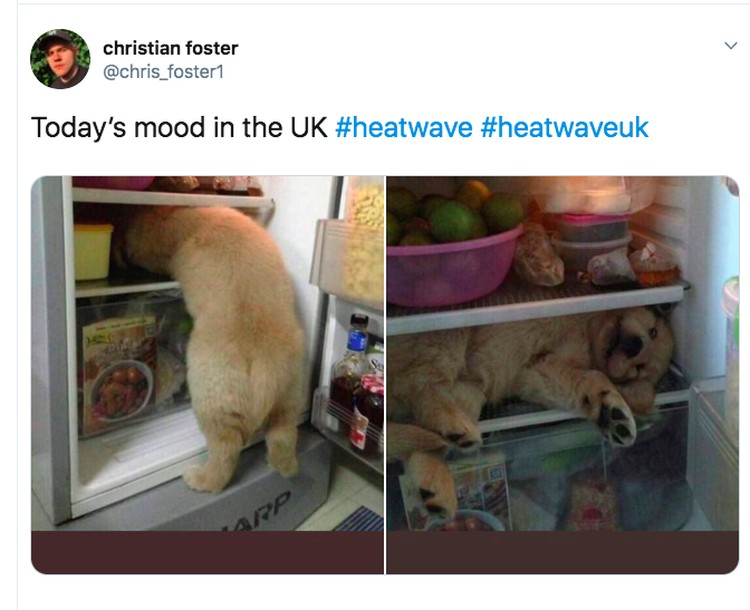Open the #heatwave hashtag
750x610 pixels.
click(x=404, y=128)
